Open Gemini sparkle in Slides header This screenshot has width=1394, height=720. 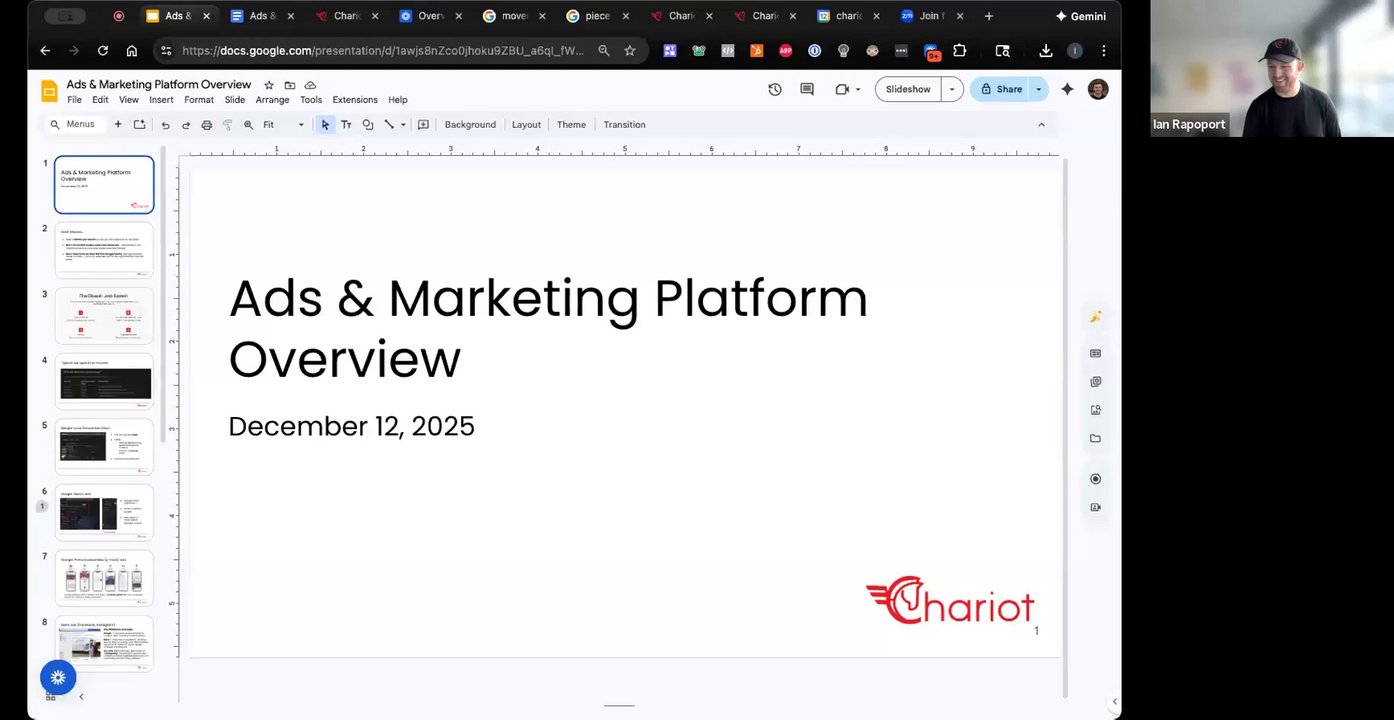tap(1067, 89)
